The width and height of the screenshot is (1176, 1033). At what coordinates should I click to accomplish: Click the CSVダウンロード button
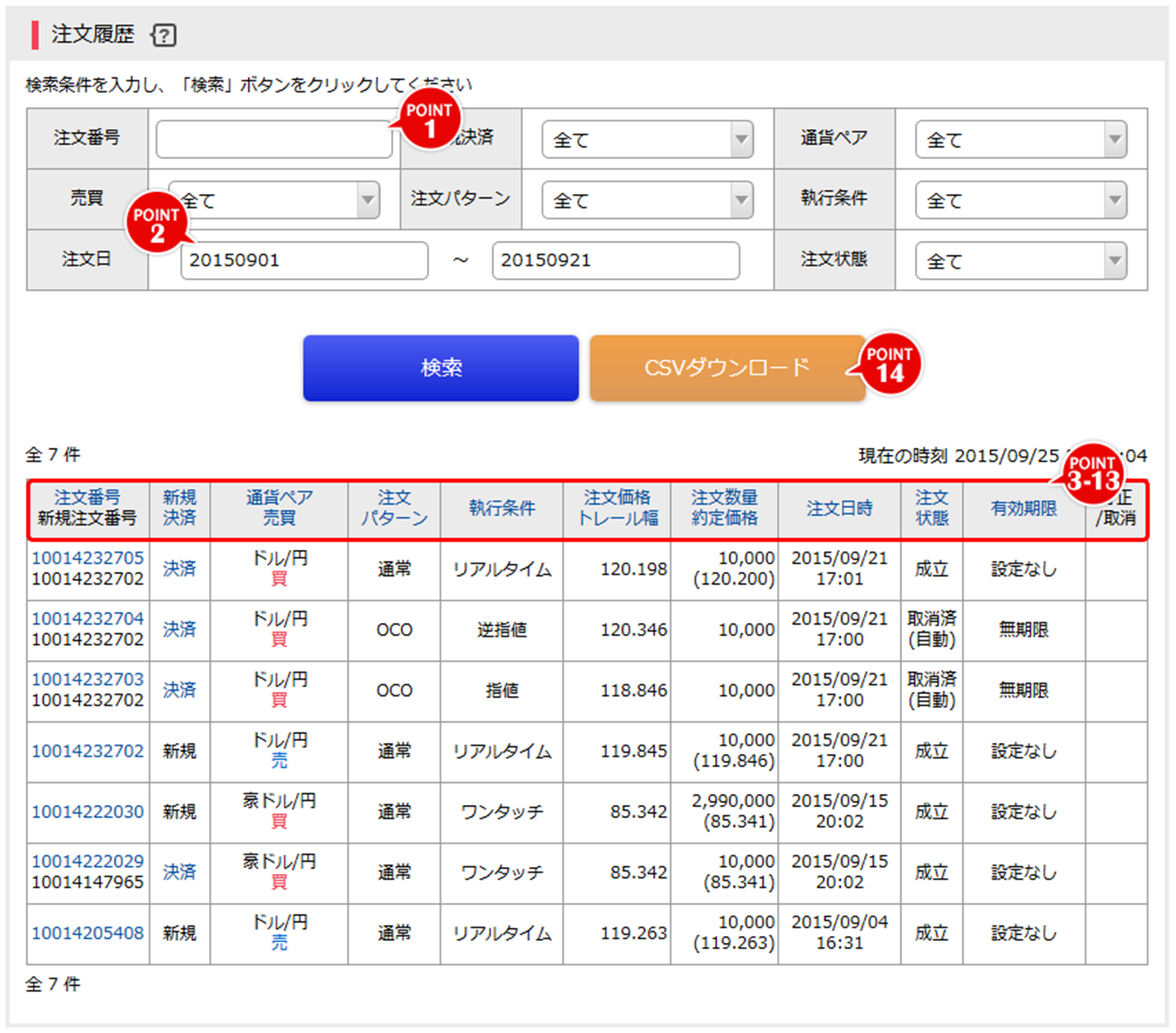[727, 368]
